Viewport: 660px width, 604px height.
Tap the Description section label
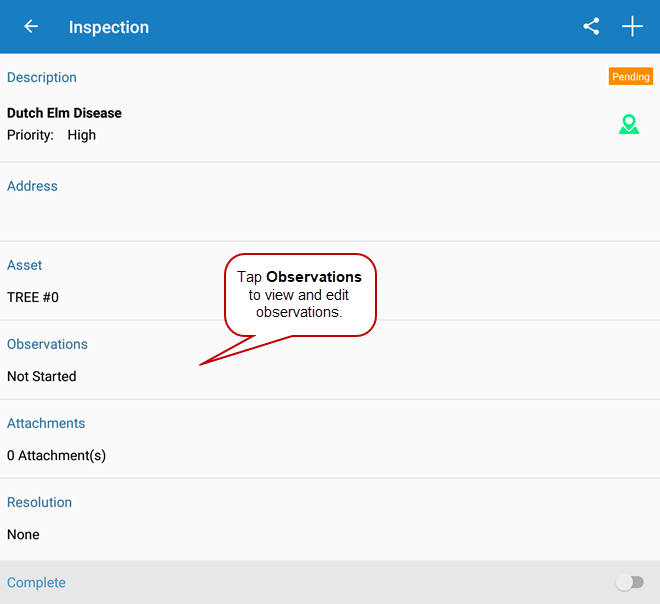(x=42, y=77)
